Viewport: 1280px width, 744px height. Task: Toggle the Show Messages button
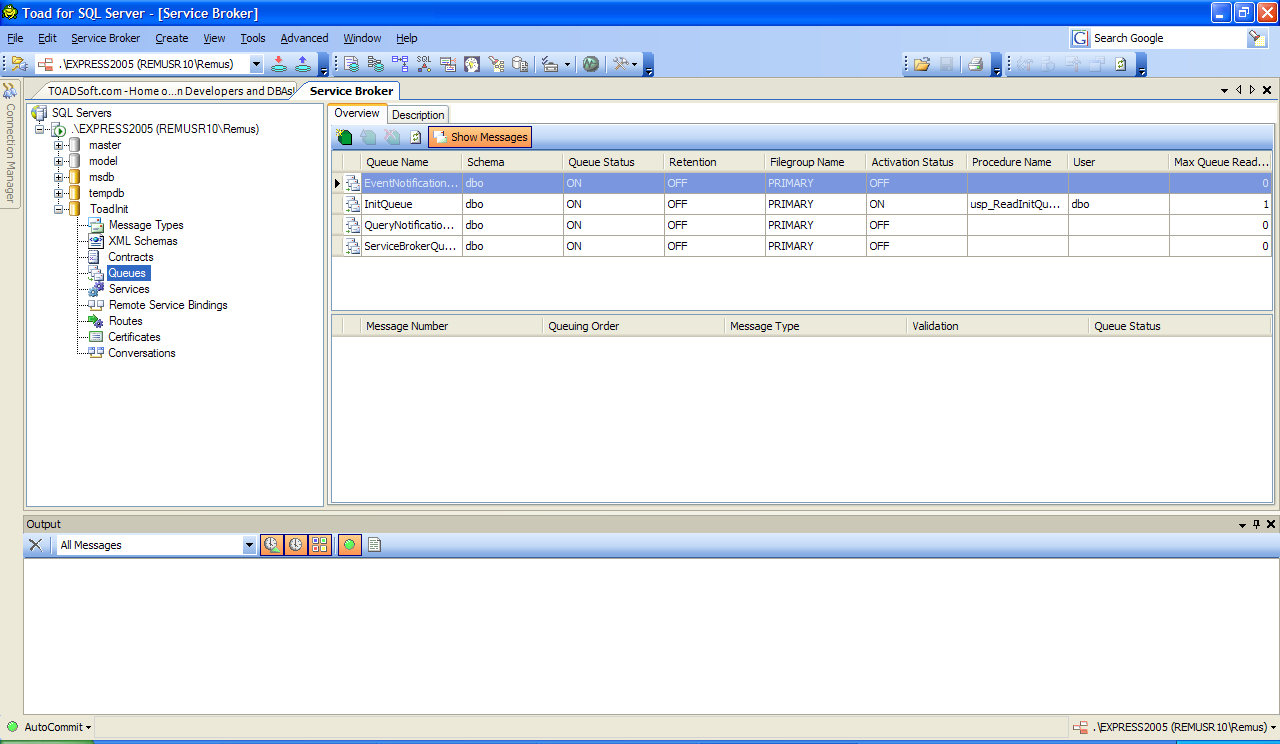point(480,137)
